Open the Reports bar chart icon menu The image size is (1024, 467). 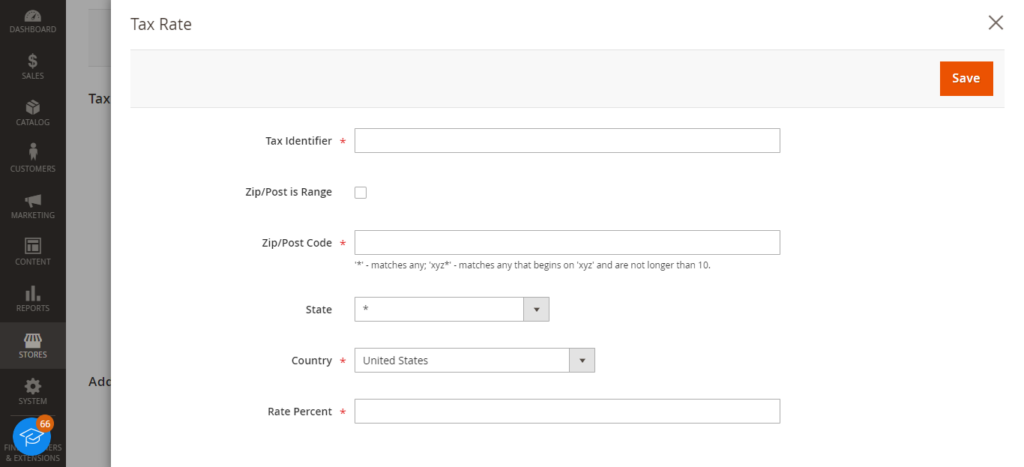(x=33, y=298)
